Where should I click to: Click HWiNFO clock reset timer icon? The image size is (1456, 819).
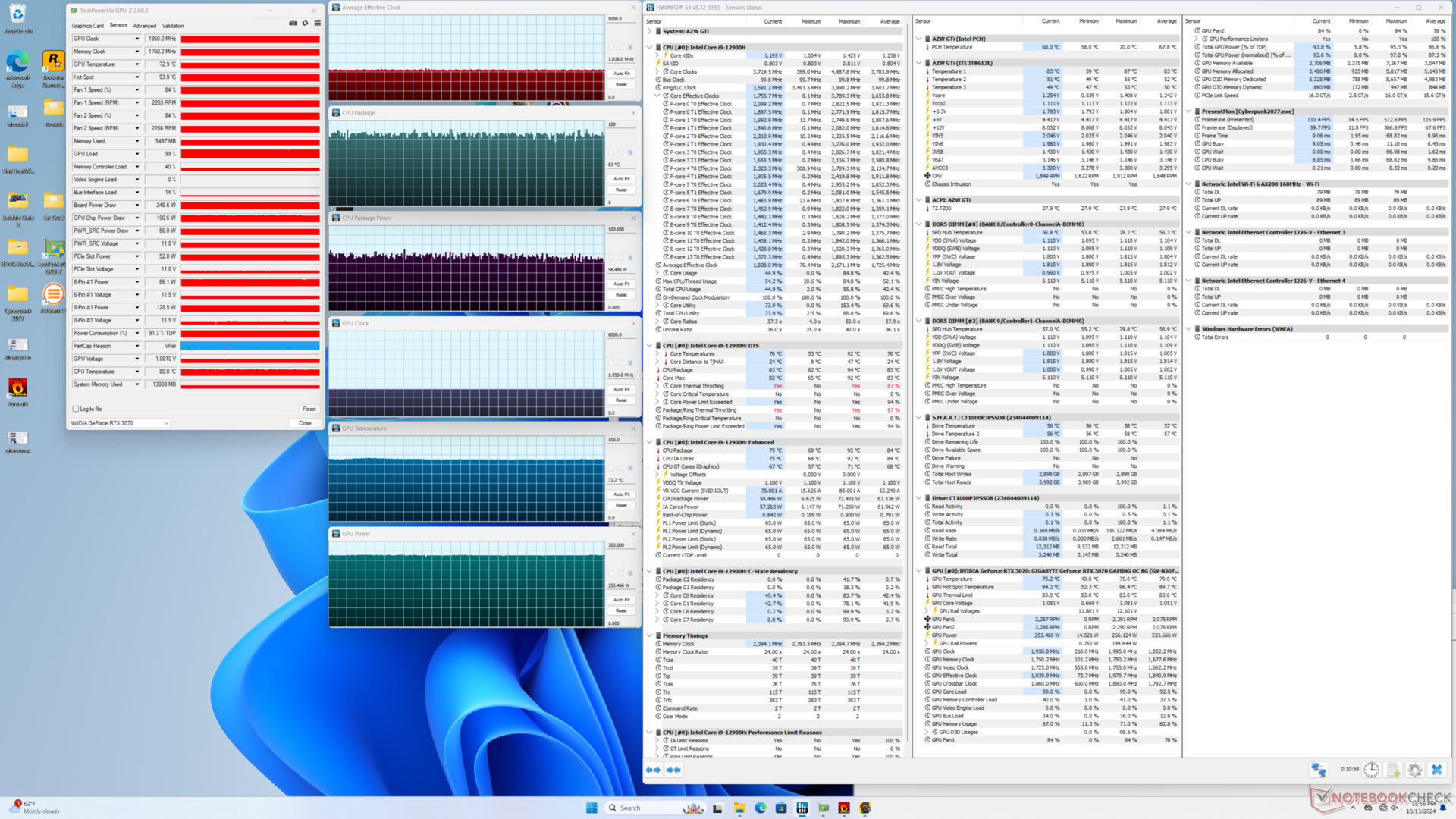1371,770
